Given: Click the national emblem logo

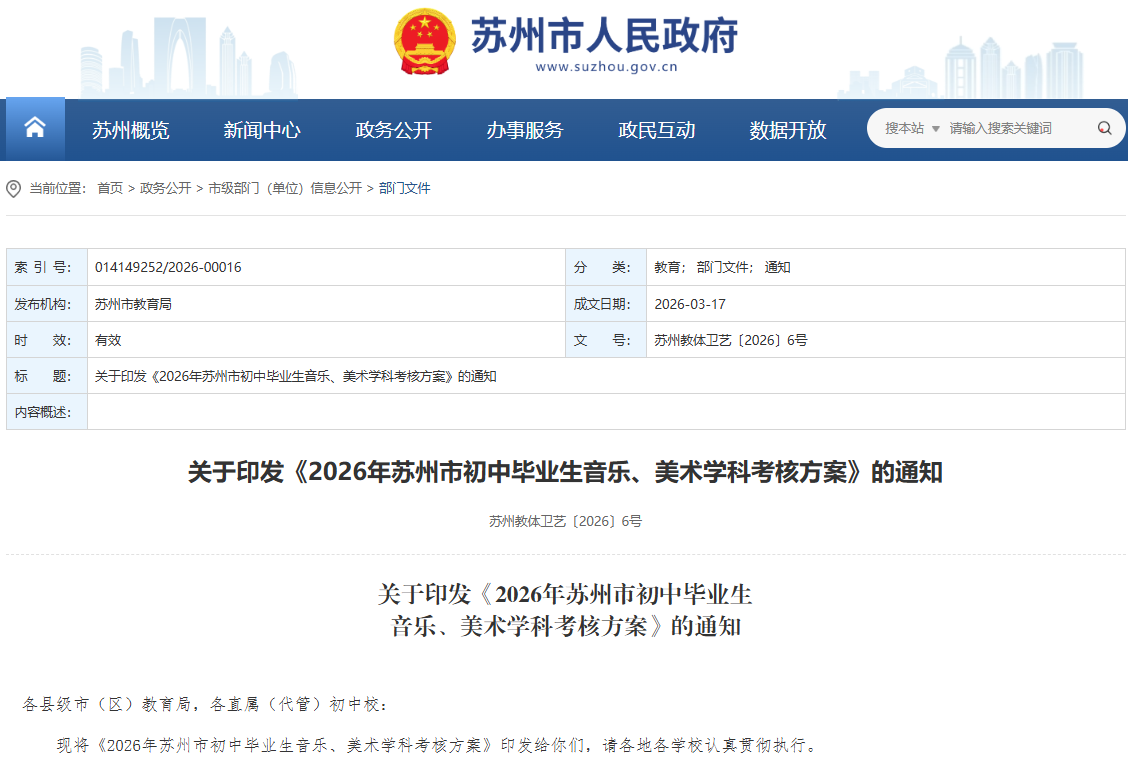Looking at the screenshot, I should [425, 40].
